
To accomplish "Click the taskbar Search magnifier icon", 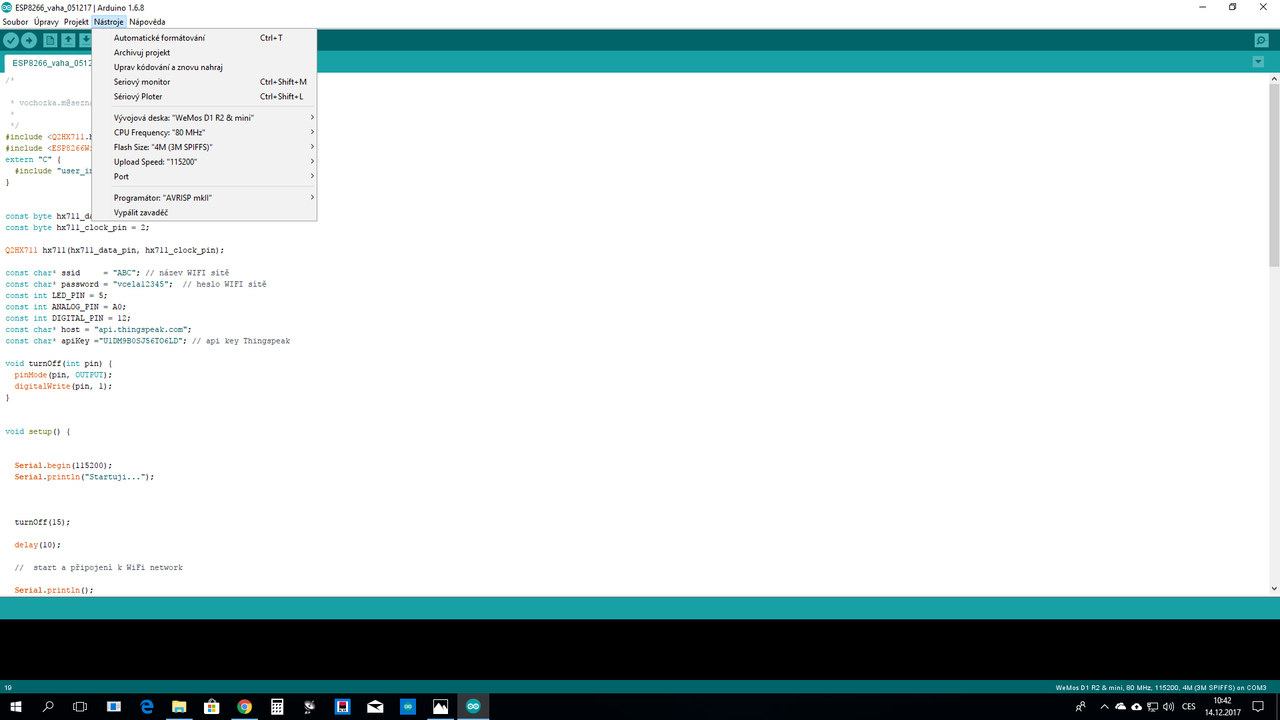I will pyautogui.click(x=48, y=707).
